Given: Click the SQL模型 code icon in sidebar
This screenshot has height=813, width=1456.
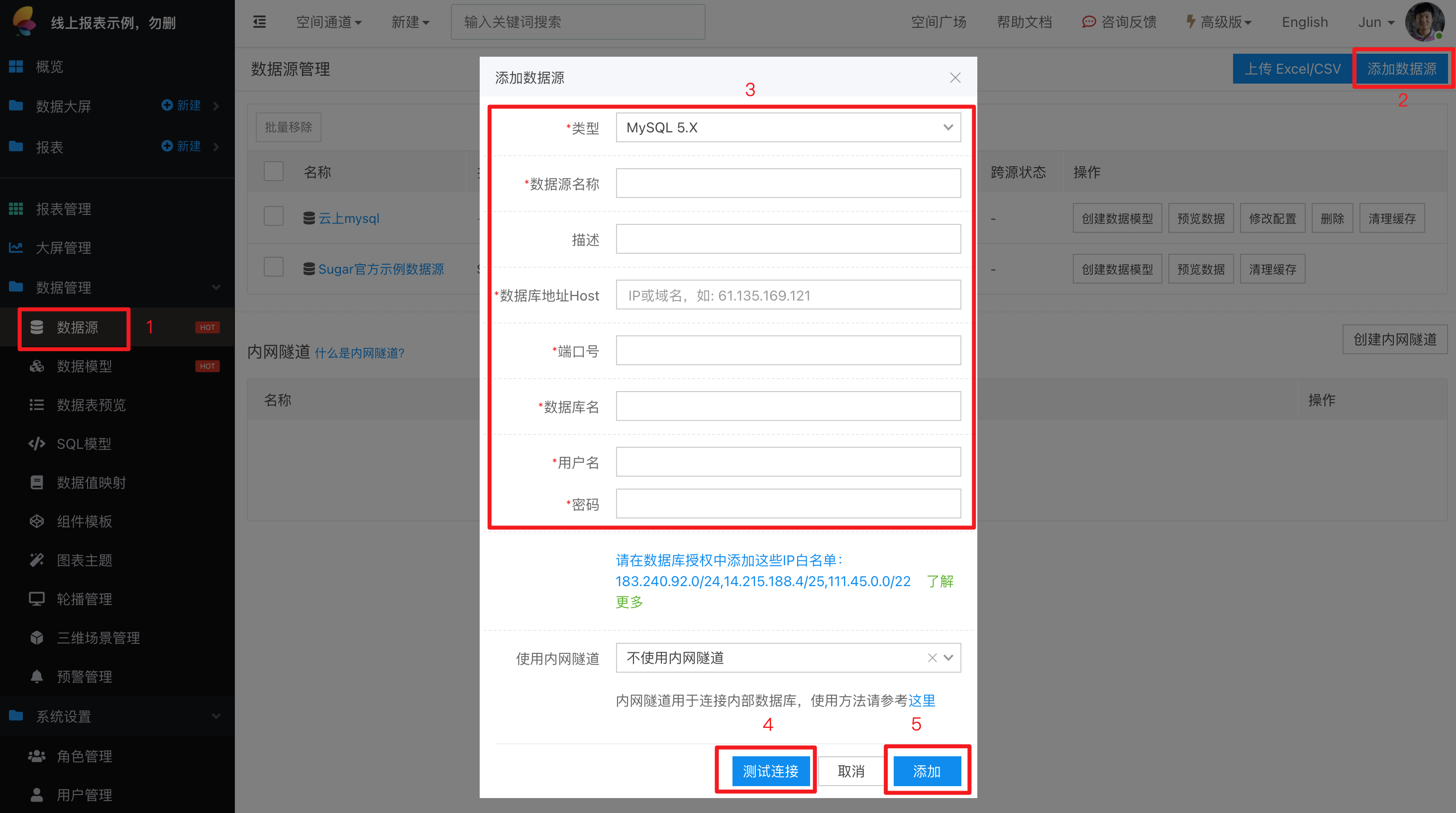Looking at the screenshot, I should [37, 443].
